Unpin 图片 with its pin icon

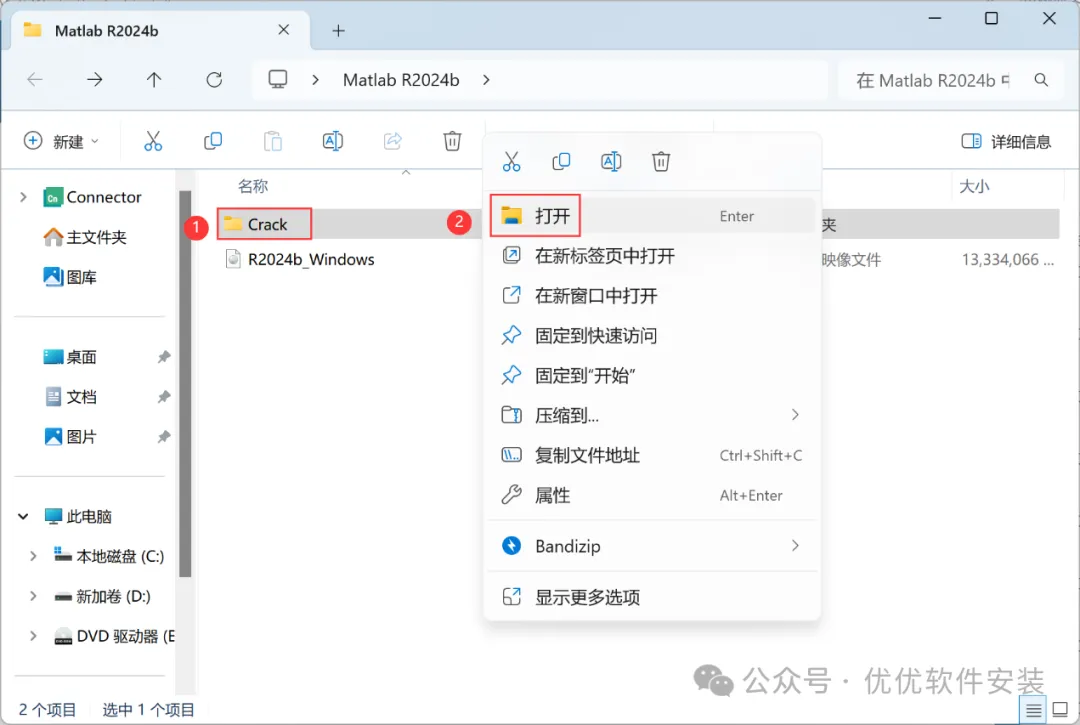163,437
